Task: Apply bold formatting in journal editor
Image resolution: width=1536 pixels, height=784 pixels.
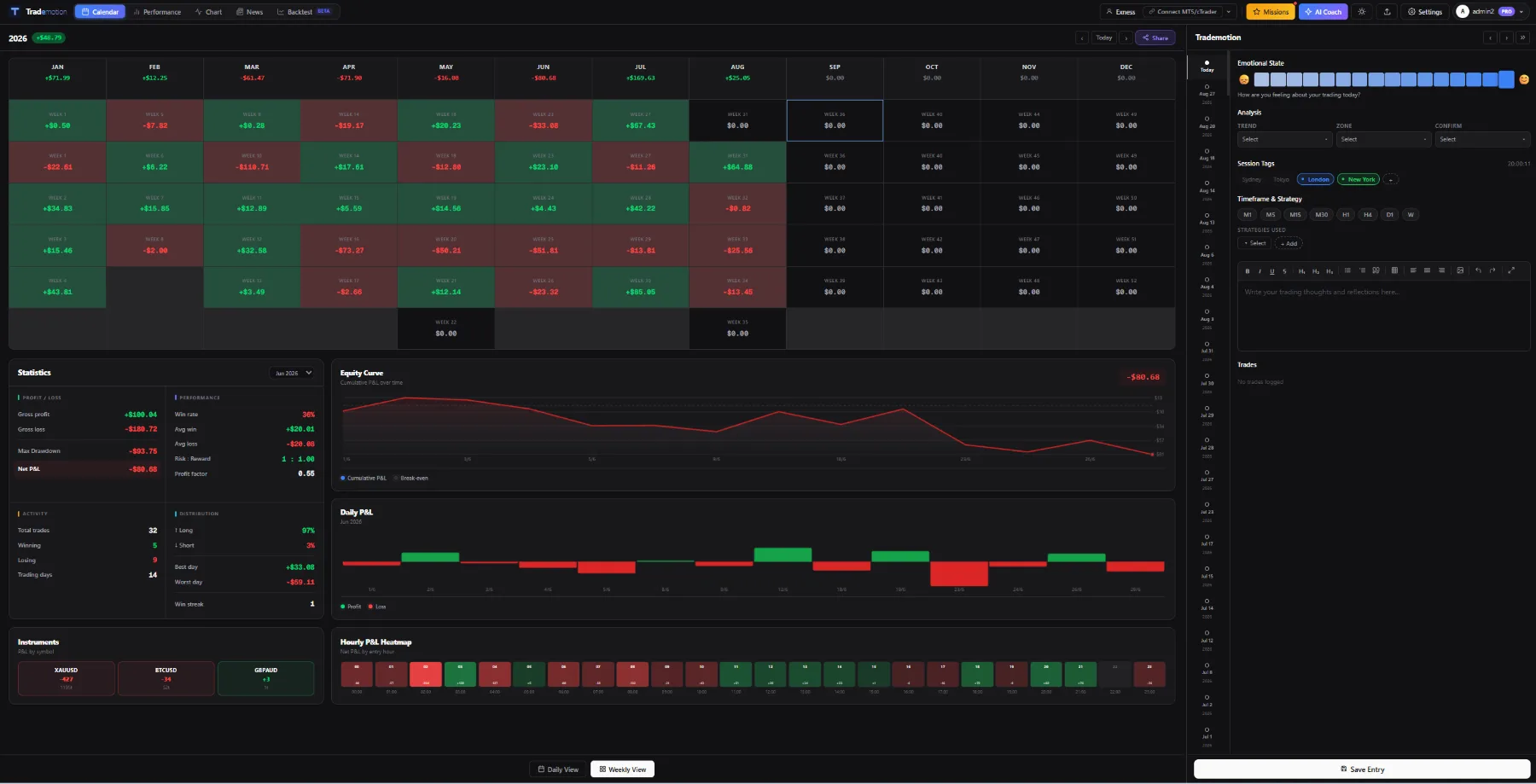Action: pos(1248,270)
